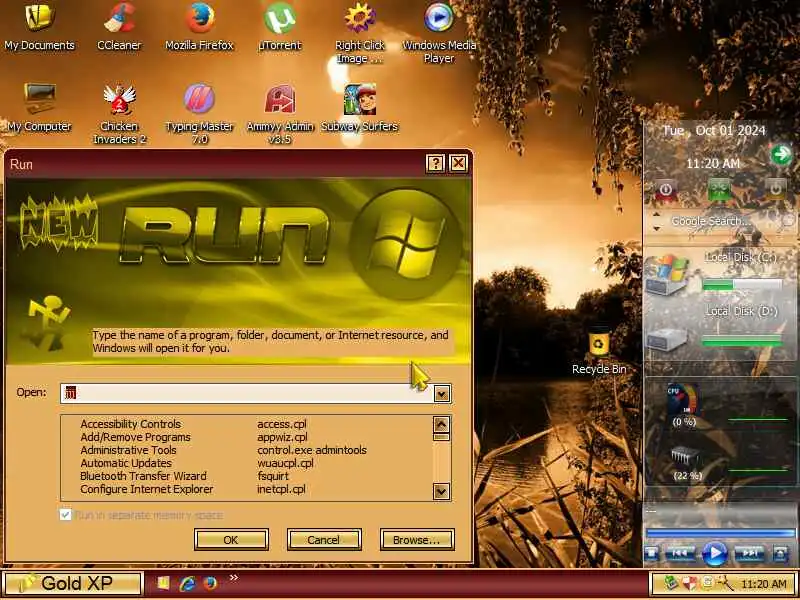Expand the Open field dropdown arrow

[442, 393]
